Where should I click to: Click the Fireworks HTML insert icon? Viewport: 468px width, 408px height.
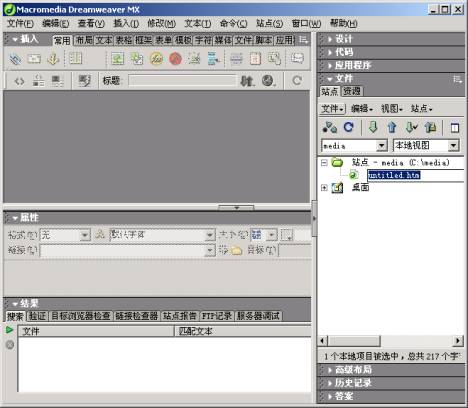[156, 59]
